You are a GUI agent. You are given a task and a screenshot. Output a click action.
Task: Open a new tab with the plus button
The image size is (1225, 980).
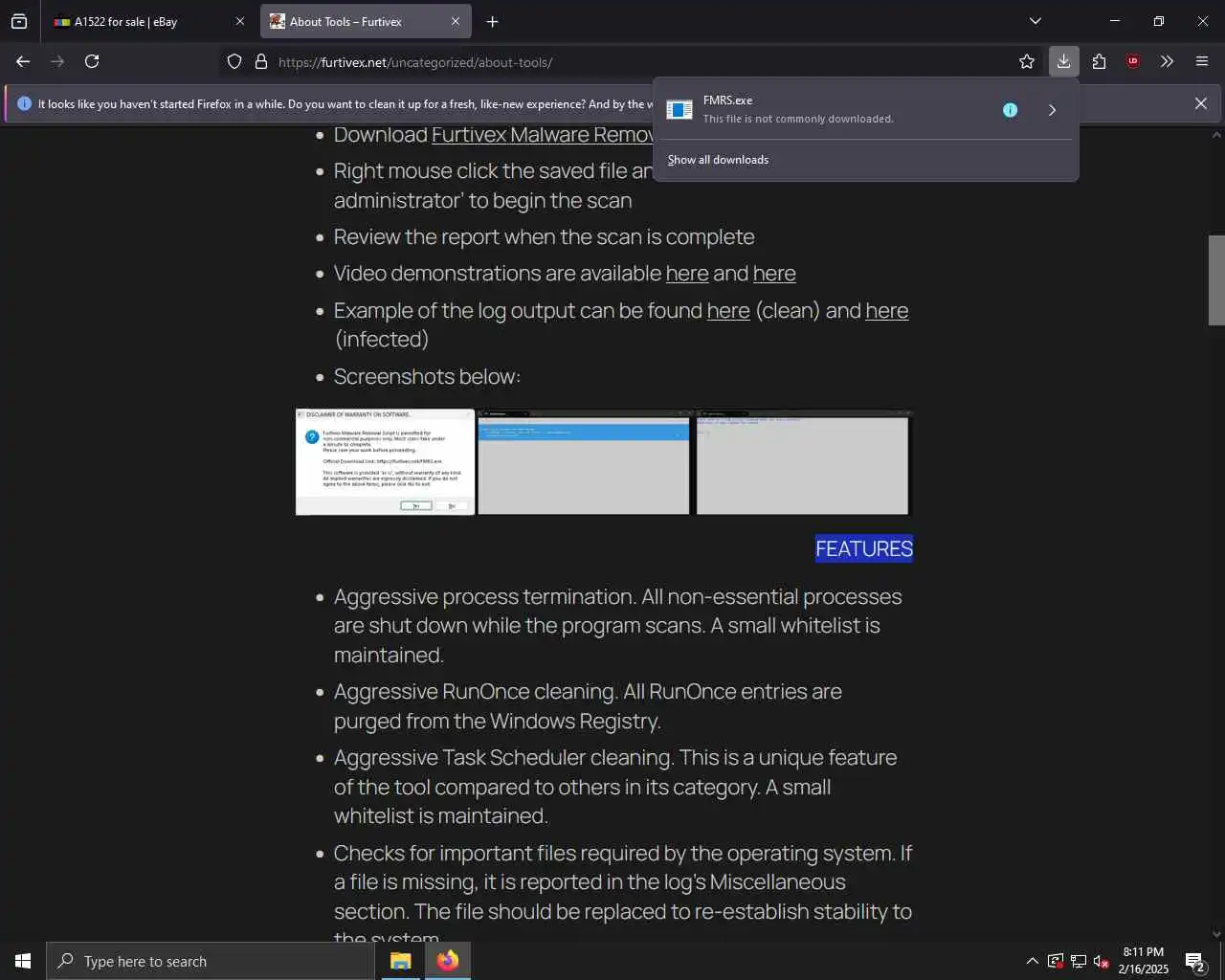pyautogui.click(x=492, y=21)
